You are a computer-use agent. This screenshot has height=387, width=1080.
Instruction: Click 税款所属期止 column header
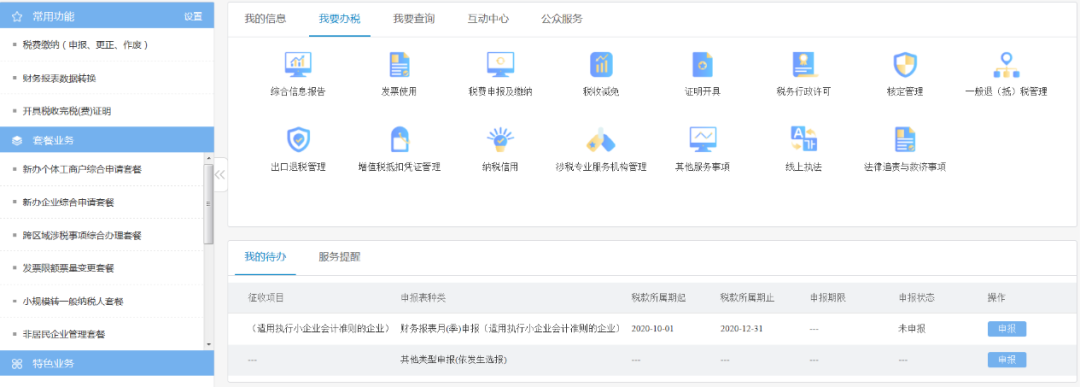(x=747, y=297)
